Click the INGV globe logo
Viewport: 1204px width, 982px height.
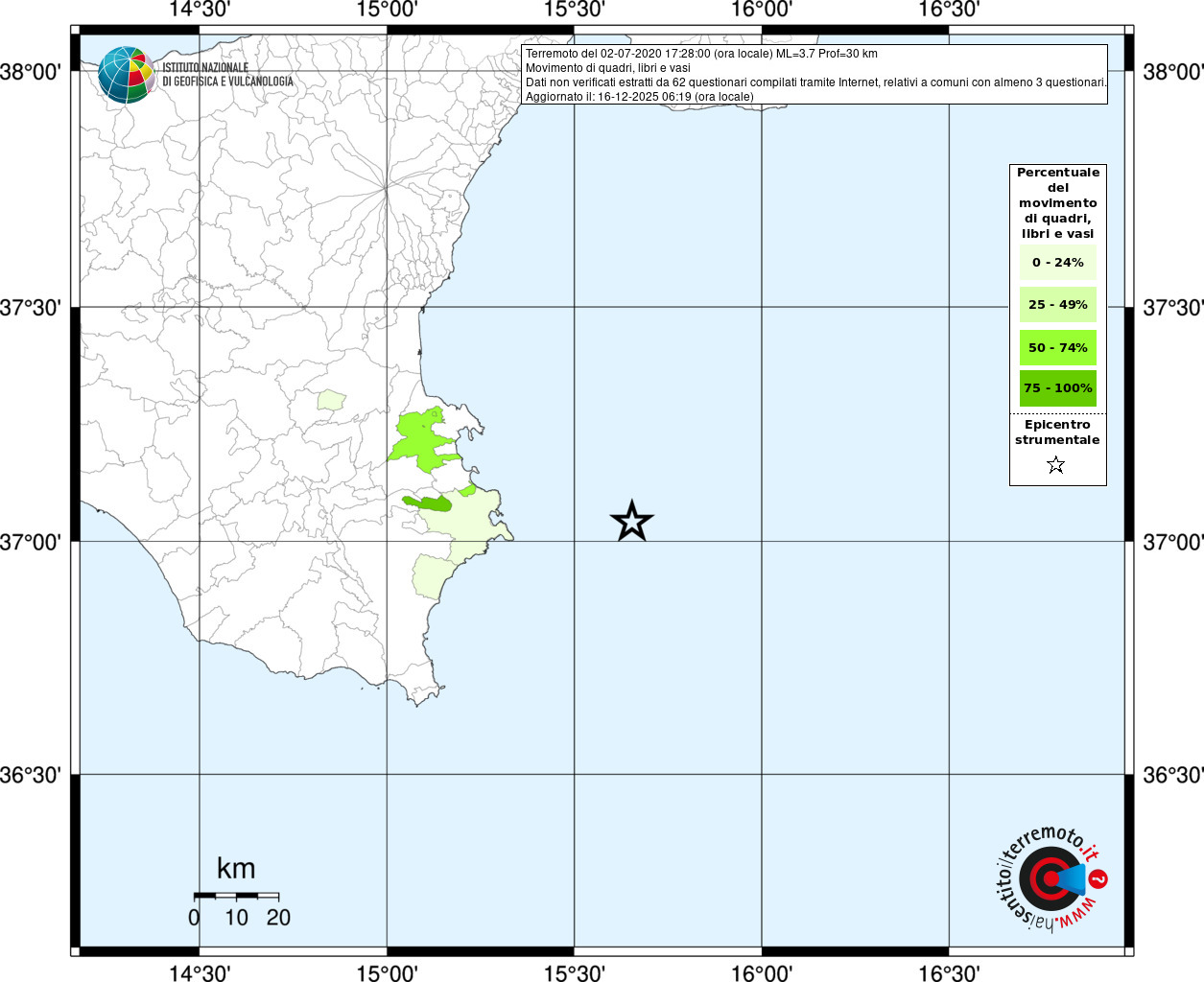126,75
